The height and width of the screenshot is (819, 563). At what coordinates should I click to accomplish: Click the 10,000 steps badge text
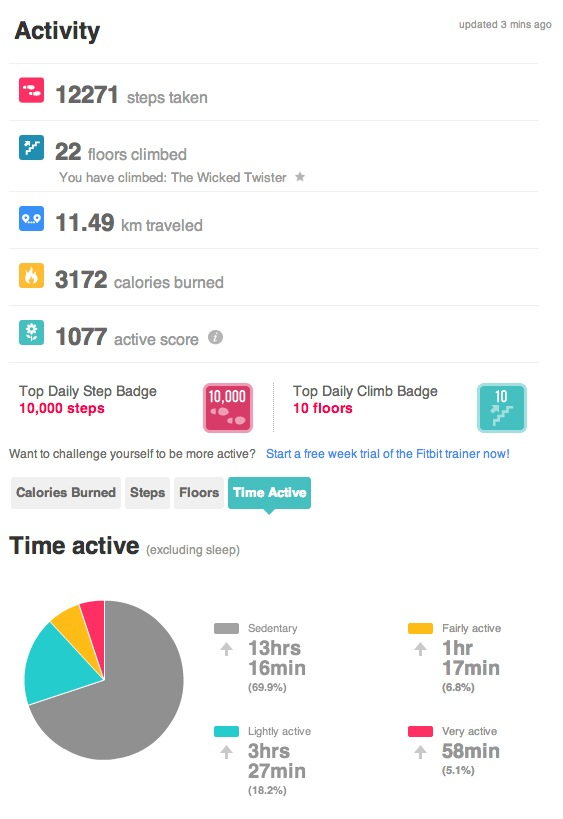(x=62, y=408)
